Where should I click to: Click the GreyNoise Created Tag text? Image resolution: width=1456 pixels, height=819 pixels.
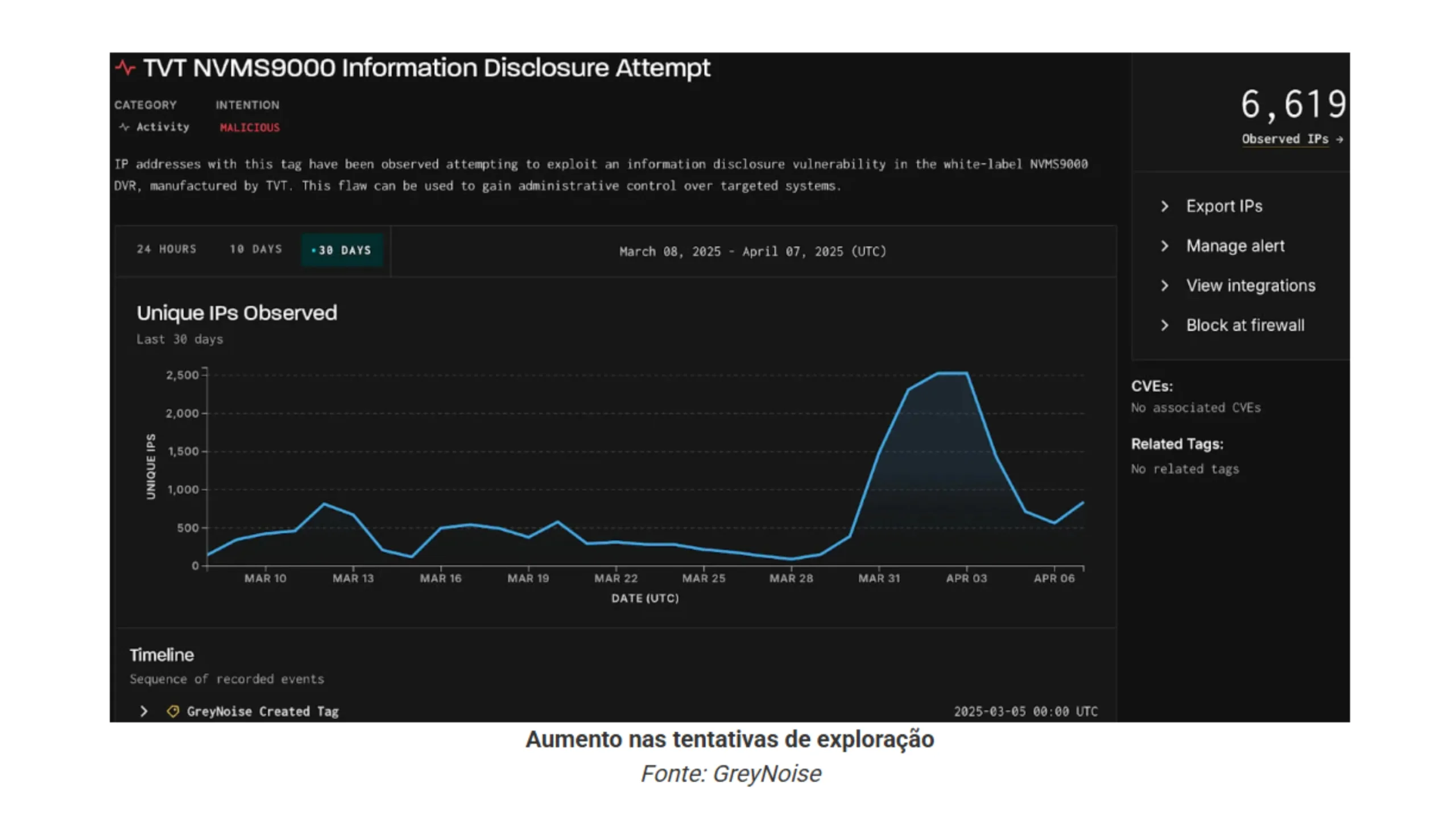[x=262, y=712]
